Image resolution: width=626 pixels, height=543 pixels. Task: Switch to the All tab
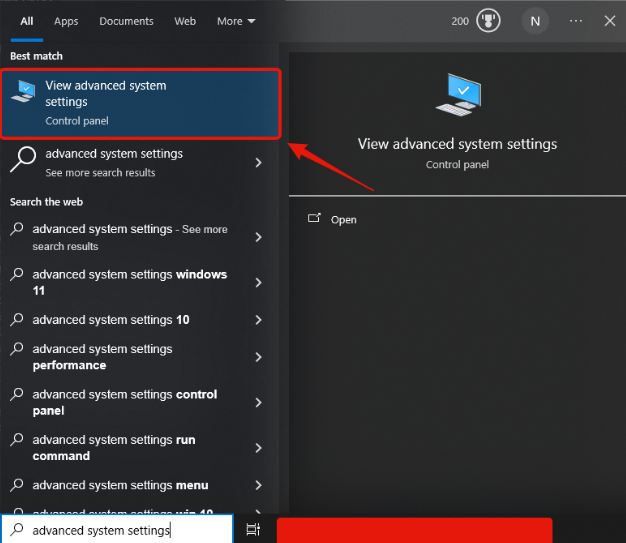coord(27,21)
